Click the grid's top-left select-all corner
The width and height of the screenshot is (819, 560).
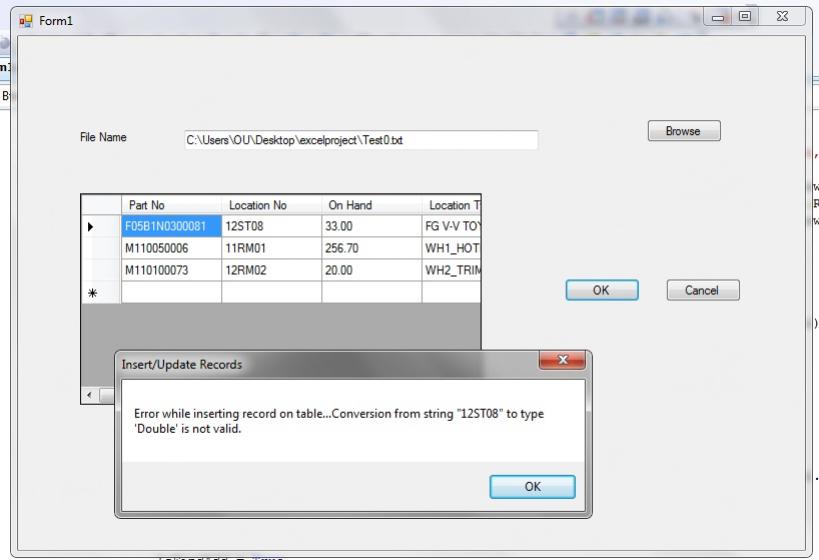[101, 205]
